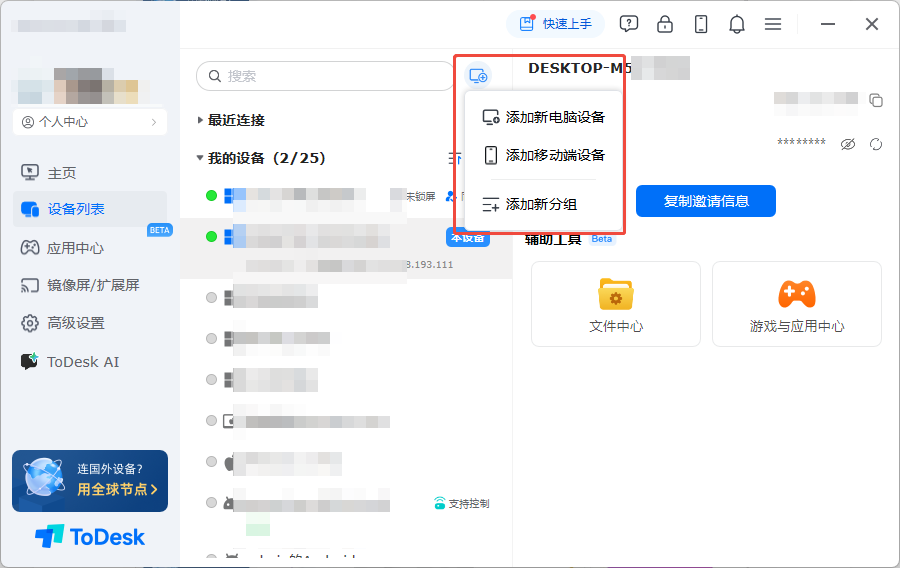Open 个人中心 profile entry
900x568 pixels.
point(90,122)
